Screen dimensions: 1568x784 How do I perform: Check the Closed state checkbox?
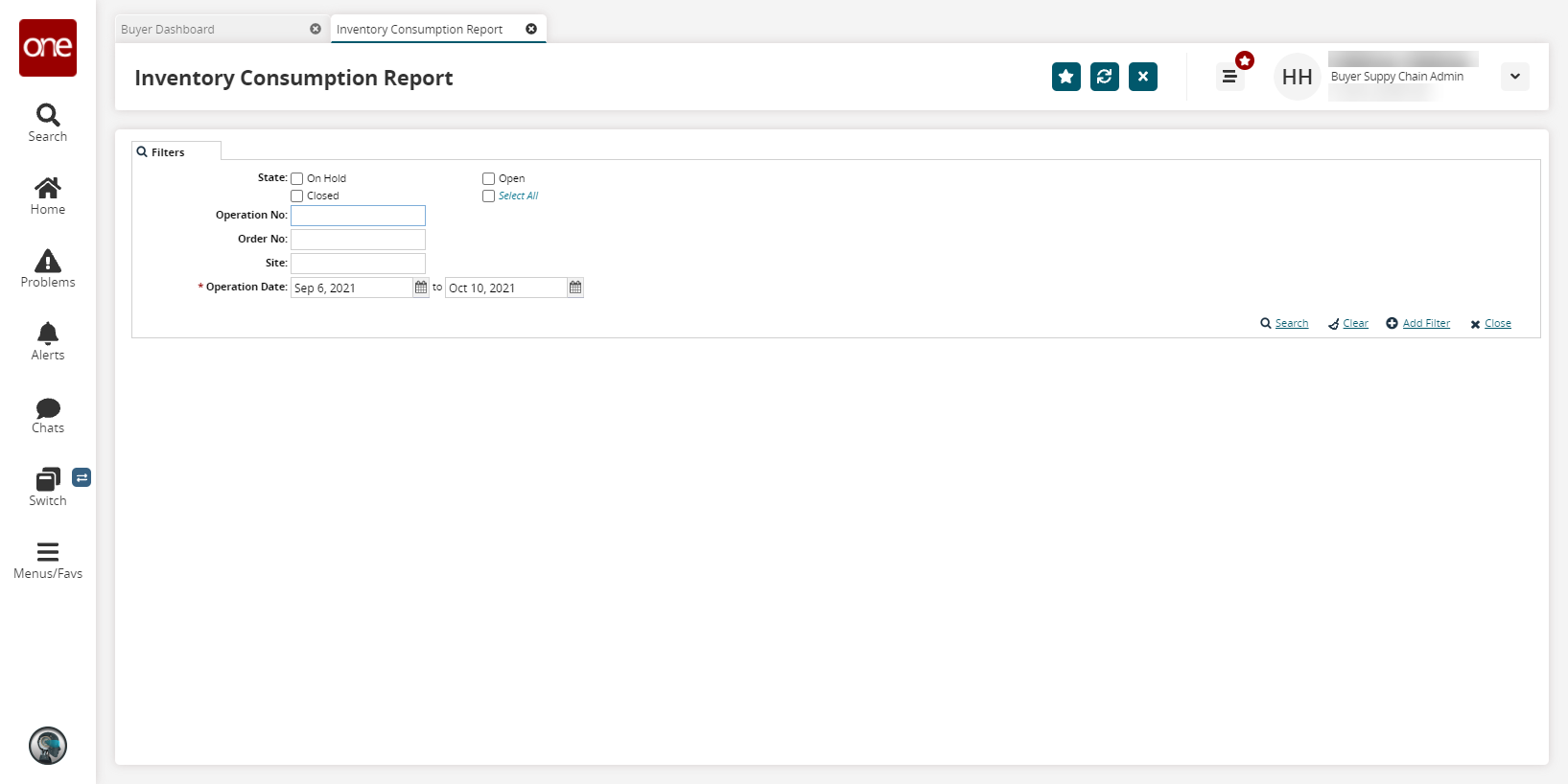[297, 196]
